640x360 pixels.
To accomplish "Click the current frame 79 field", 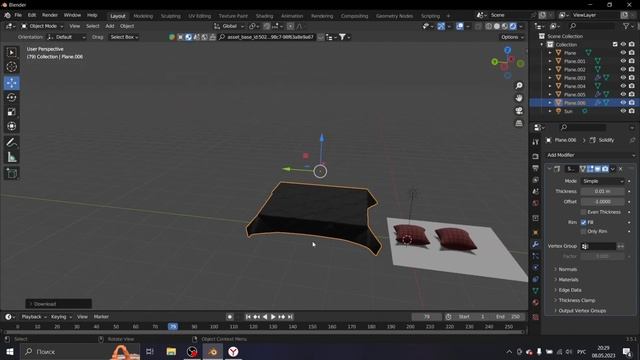I will (427, 317).
